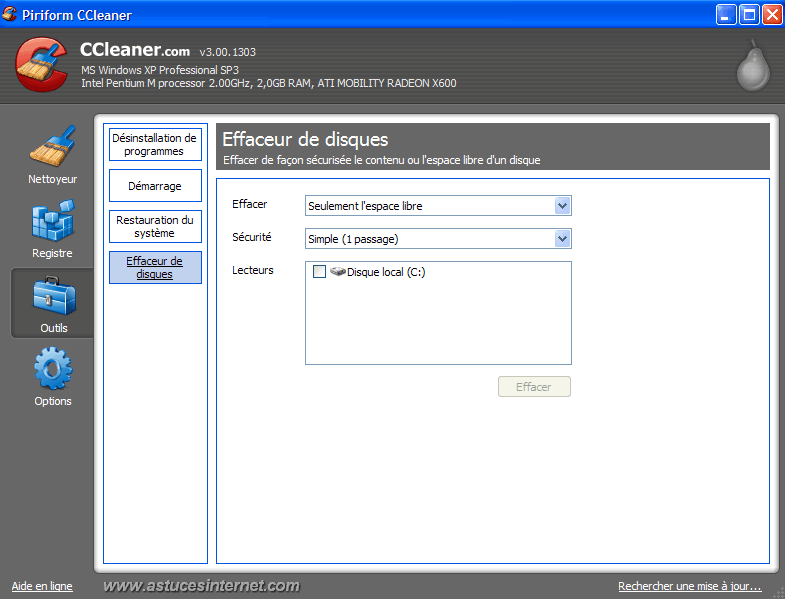This screenshot has height=599, width=785.
Task: Click the Registre label text
Action: pyautogui.click(x=52, y=253)
